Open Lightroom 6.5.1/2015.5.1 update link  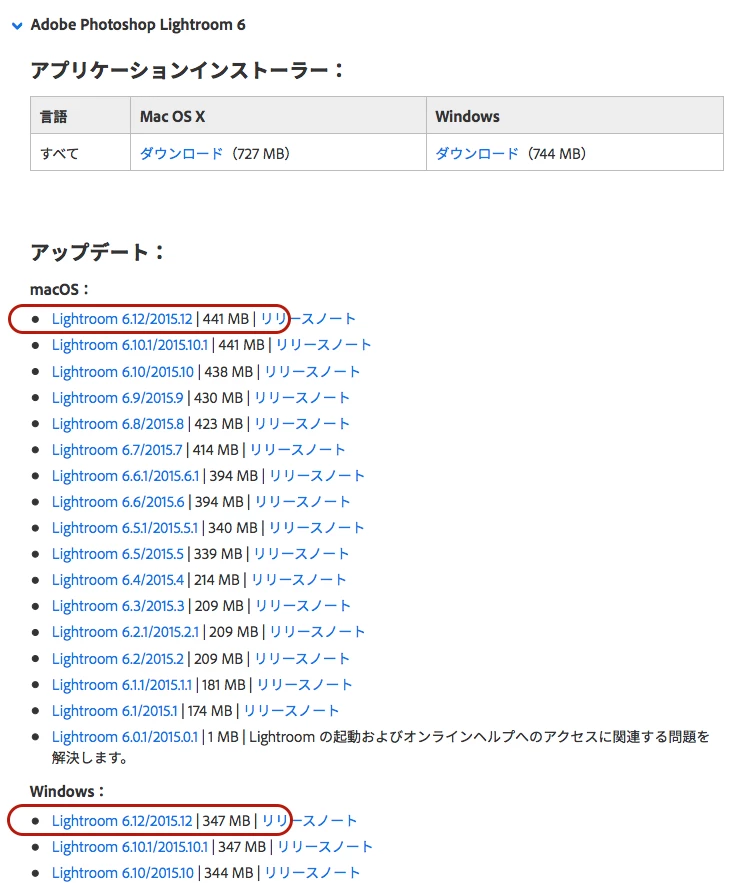125,528
